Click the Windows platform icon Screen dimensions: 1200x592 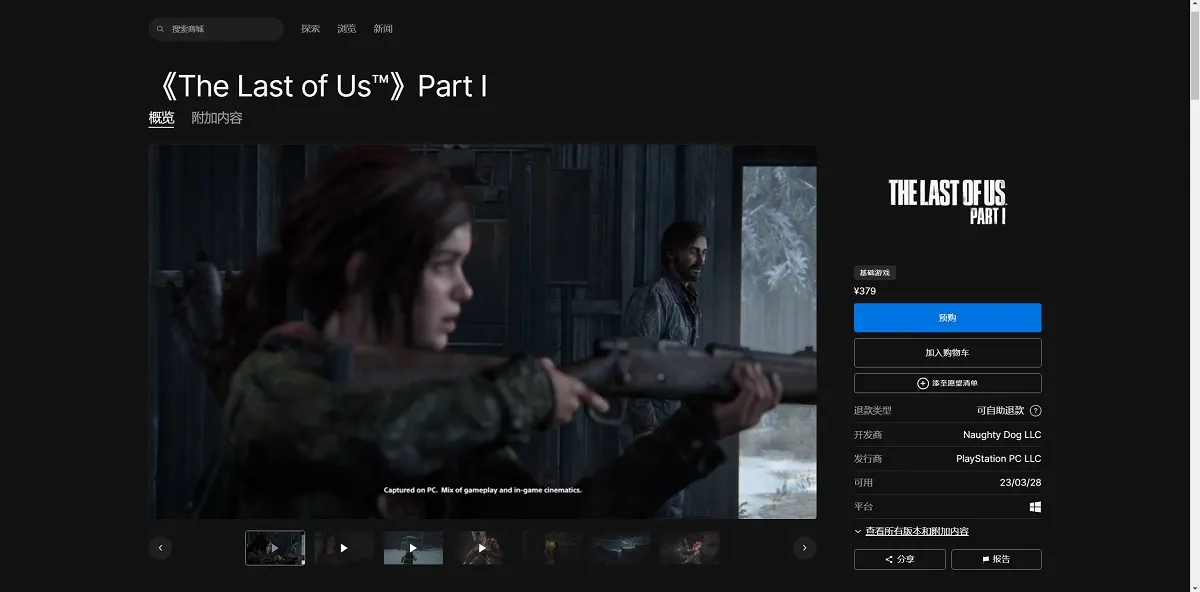coord(1035,507)
